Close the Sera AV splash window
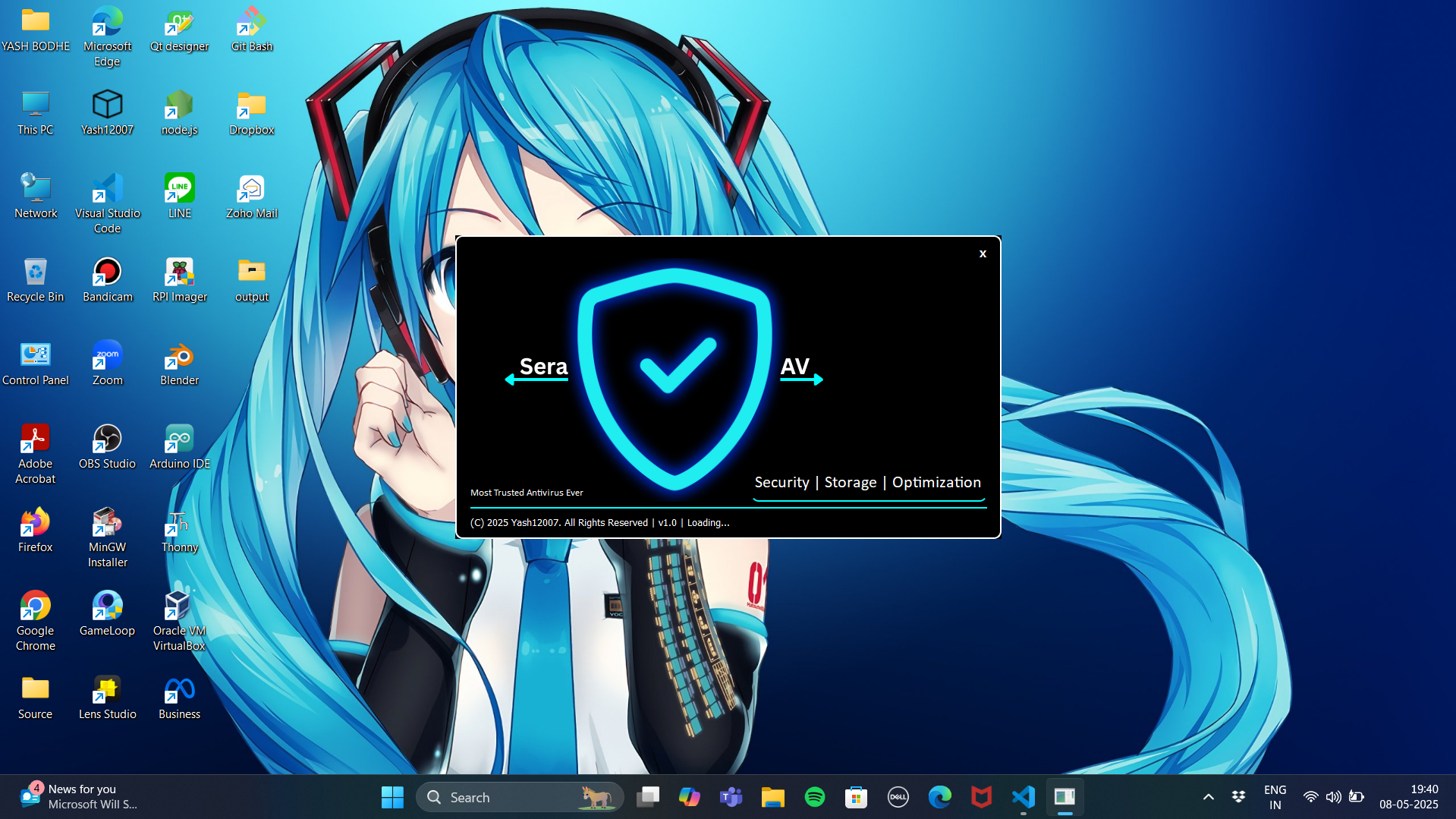The image size is (1456, 819). (983, 254)
